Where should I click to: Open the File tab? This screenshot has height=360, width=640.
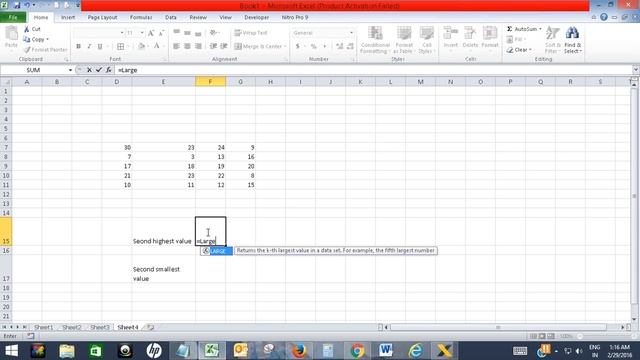13,18
